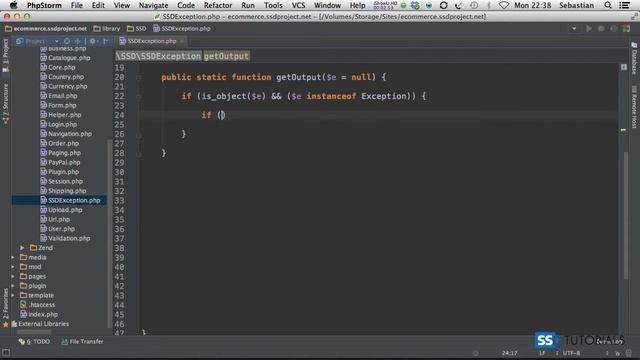Click the Debug button in the toolbar
Image resolution: width=640 pixels, height=360 pixels.
(601, 29)
